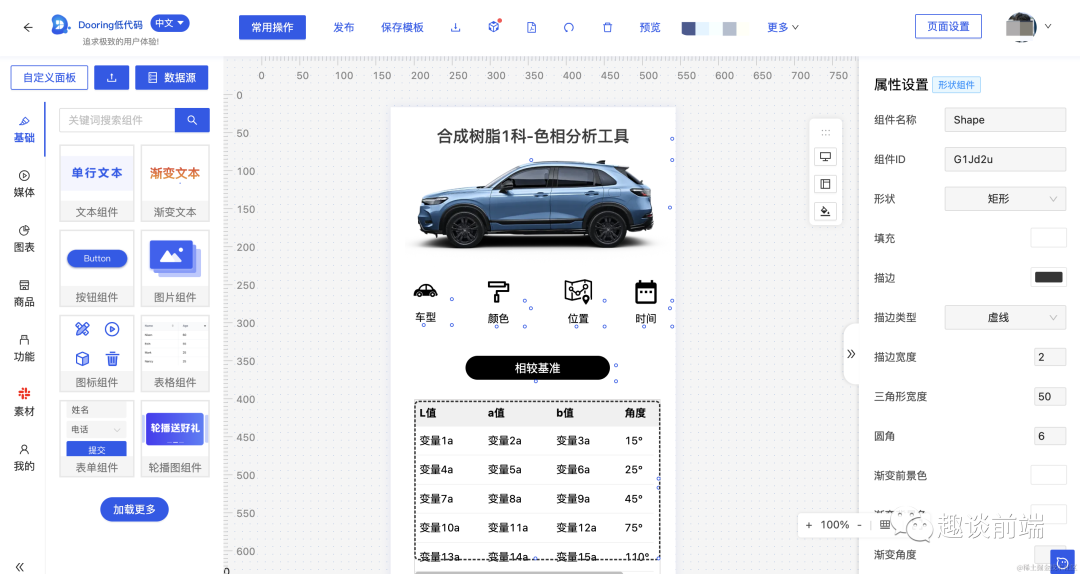The width and height of the screenshot is (1080, 574).
Task: Click the search magnifier button
Action: click(x=192, y=120)
